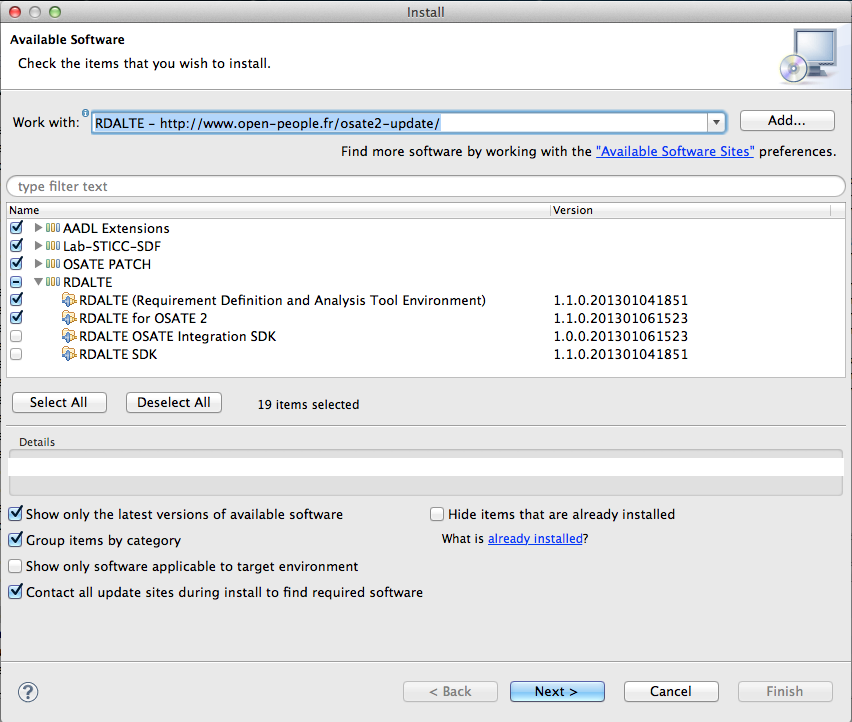Click feature icon for RDALTE SDK
Screen dimensions: 852x722
coord(69,354)
